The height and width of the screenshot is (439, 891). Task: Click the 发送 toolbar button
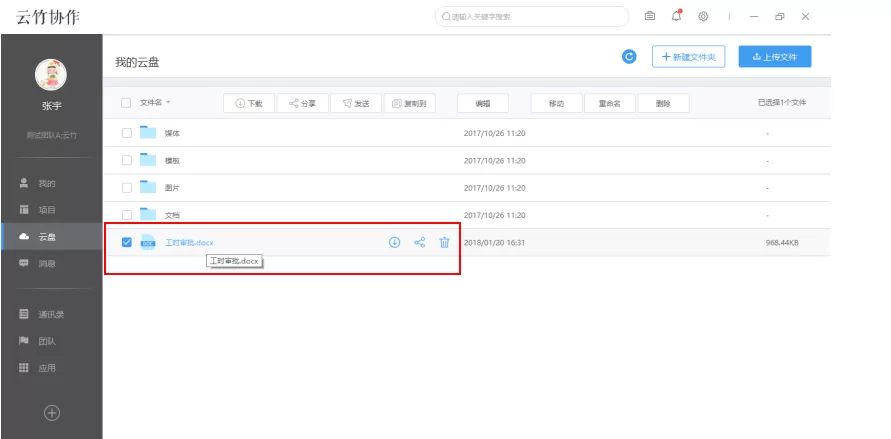(x=356, y=103)
